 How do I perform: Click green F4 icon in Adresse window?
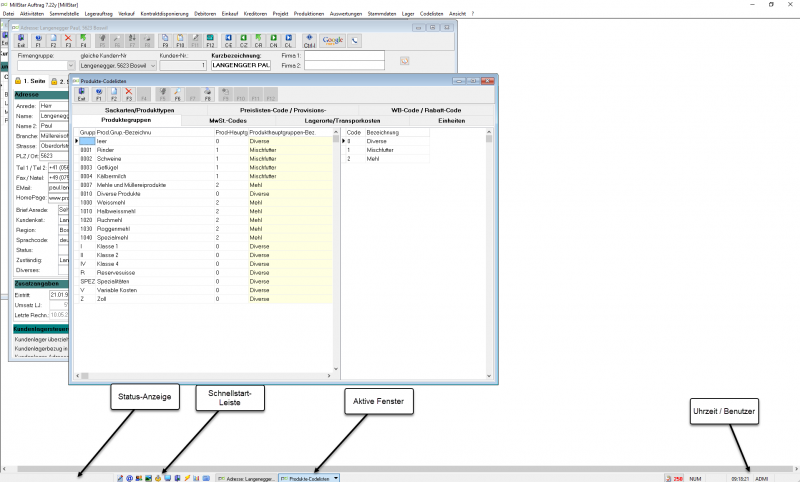coord(83,41)
